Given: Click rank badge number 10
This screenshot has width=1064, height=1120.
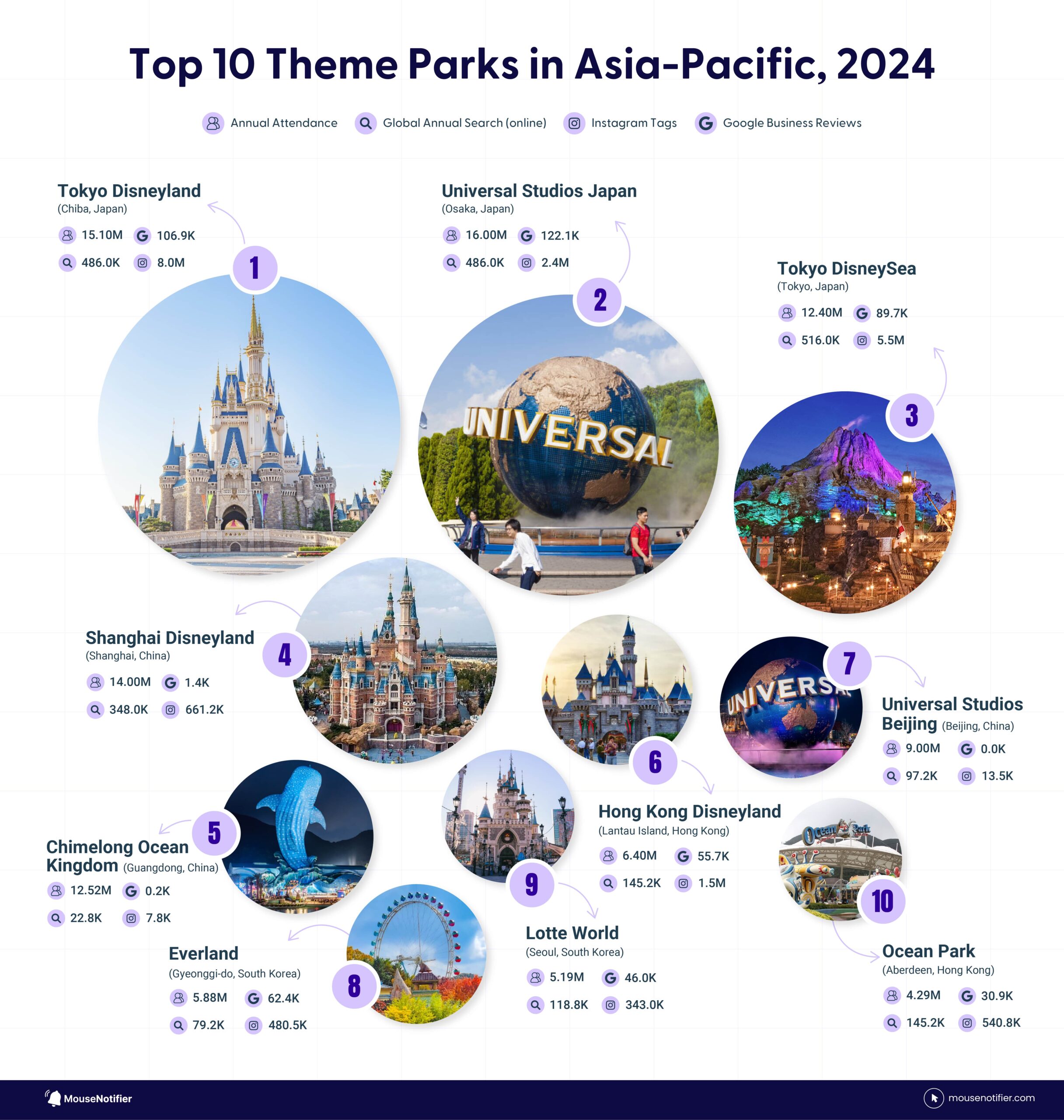Looking at the screenshot, I should [882, 901].
